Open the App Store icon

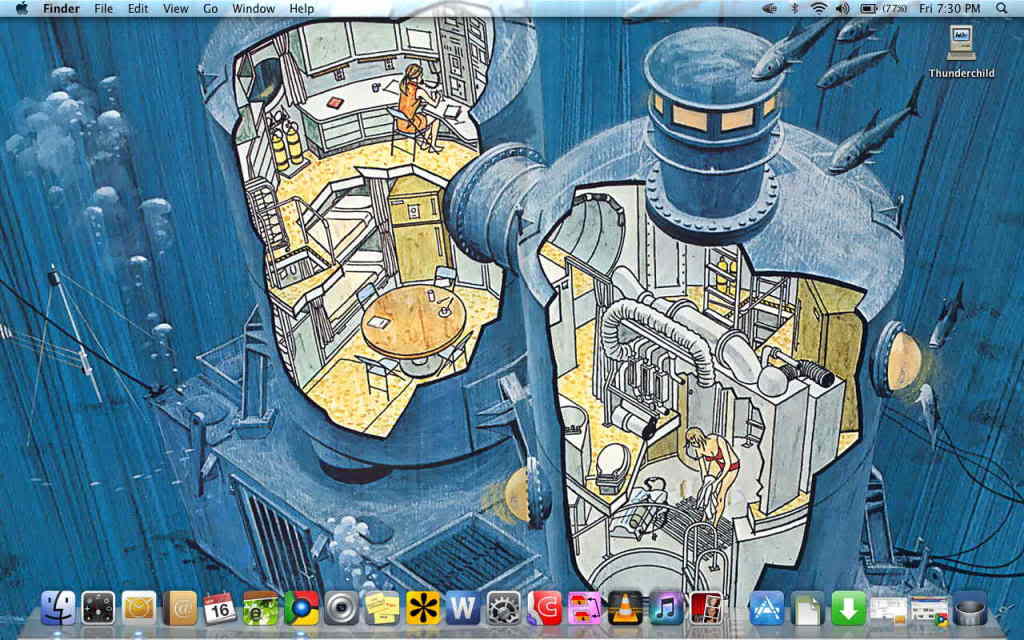coord(767,608)
